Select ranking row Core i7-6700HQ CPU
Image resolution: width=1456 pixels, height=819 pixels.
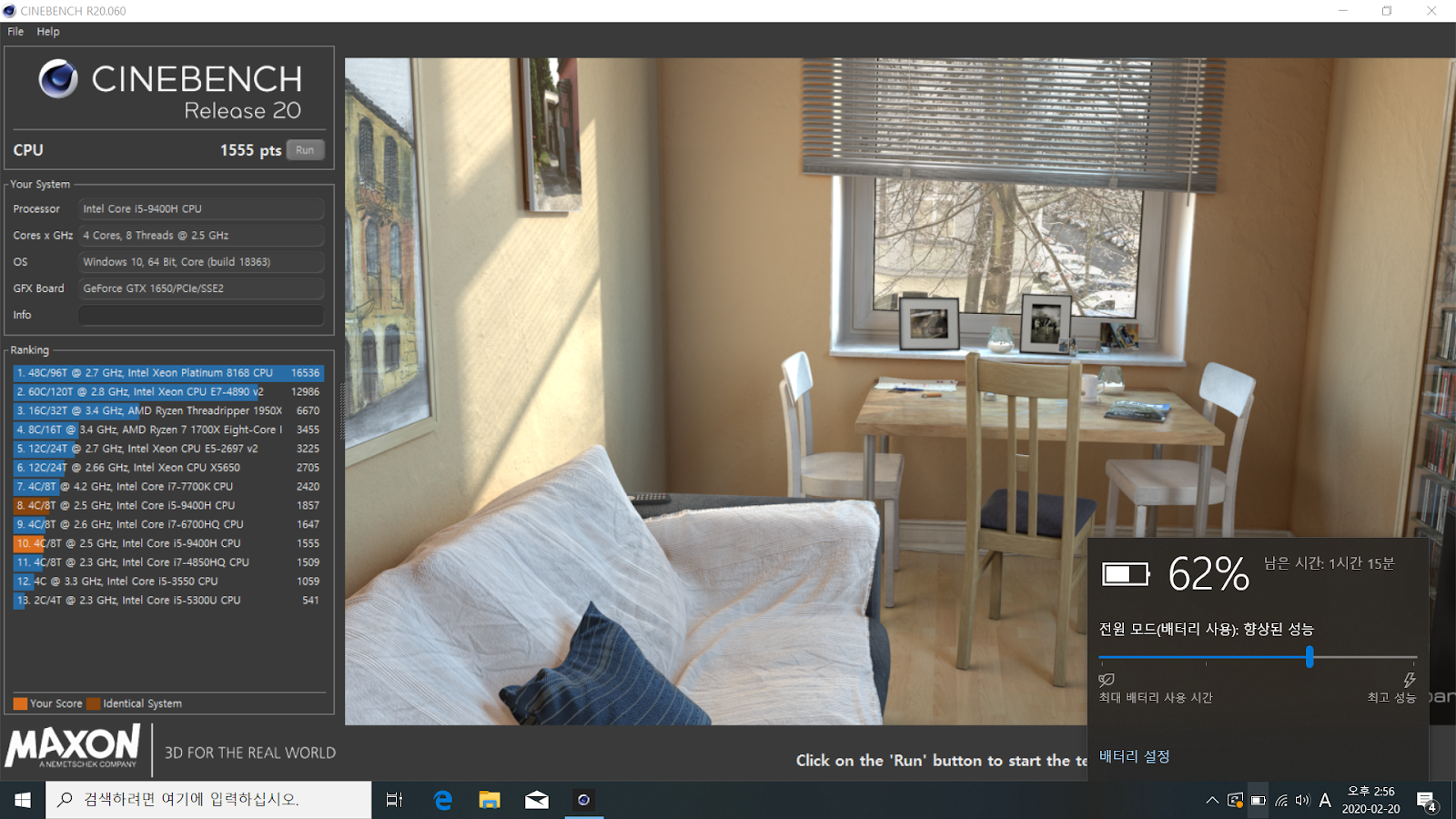coord(168,525)
